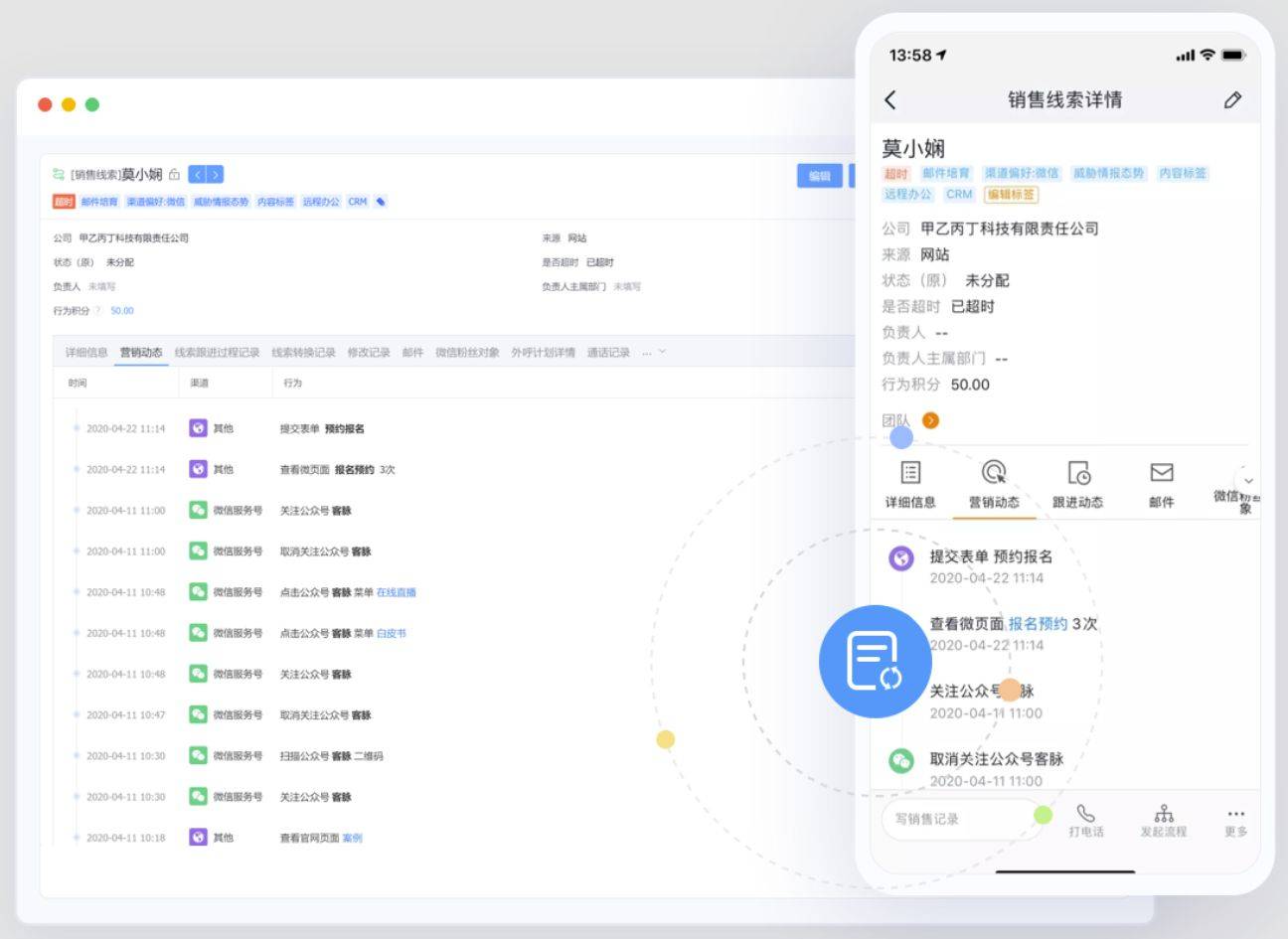Tap the 更多 three-dots icon on the phone
The image size is (1288, 939).
click(x=1235, y=814)
